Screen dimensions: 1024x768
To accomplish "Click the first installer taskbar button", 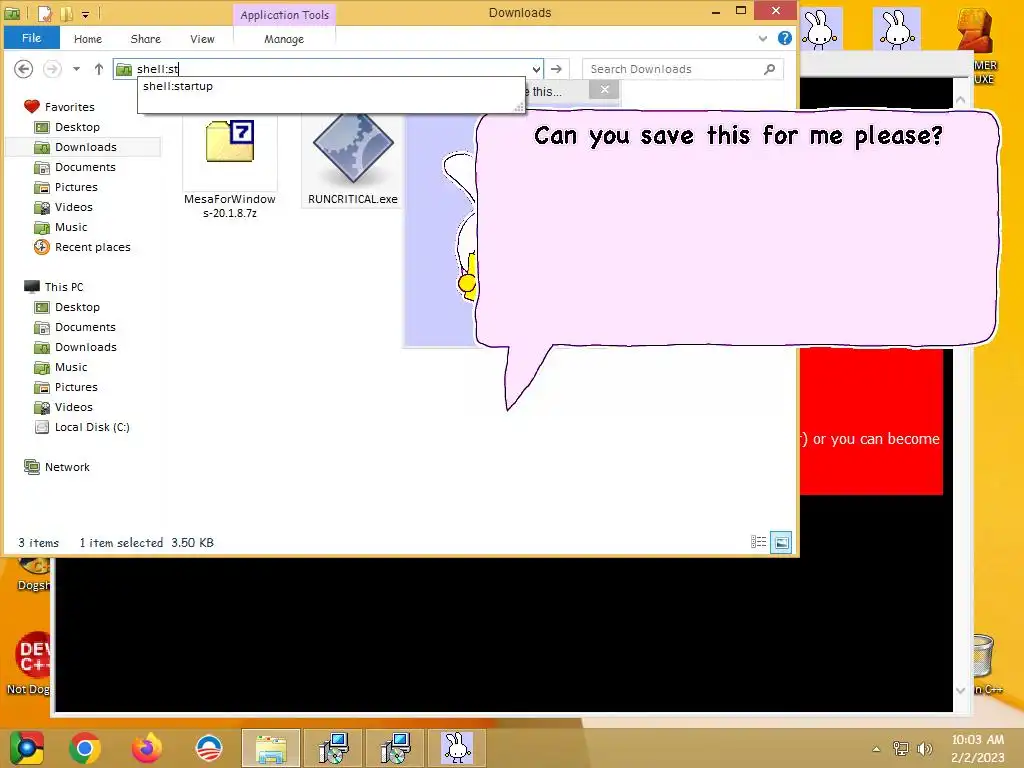I will [333, 748].
